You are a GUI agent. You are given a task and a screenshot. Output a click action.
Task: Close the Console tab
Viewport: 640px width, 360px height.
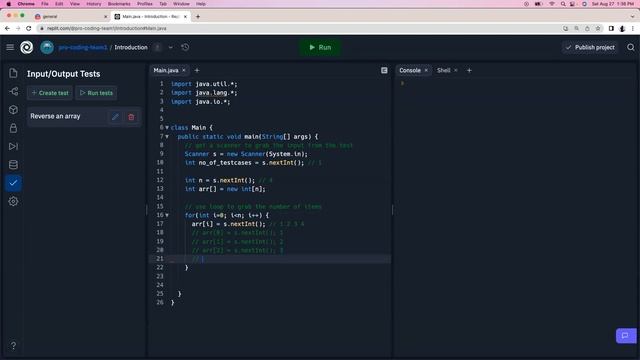(x=426, y=70)
